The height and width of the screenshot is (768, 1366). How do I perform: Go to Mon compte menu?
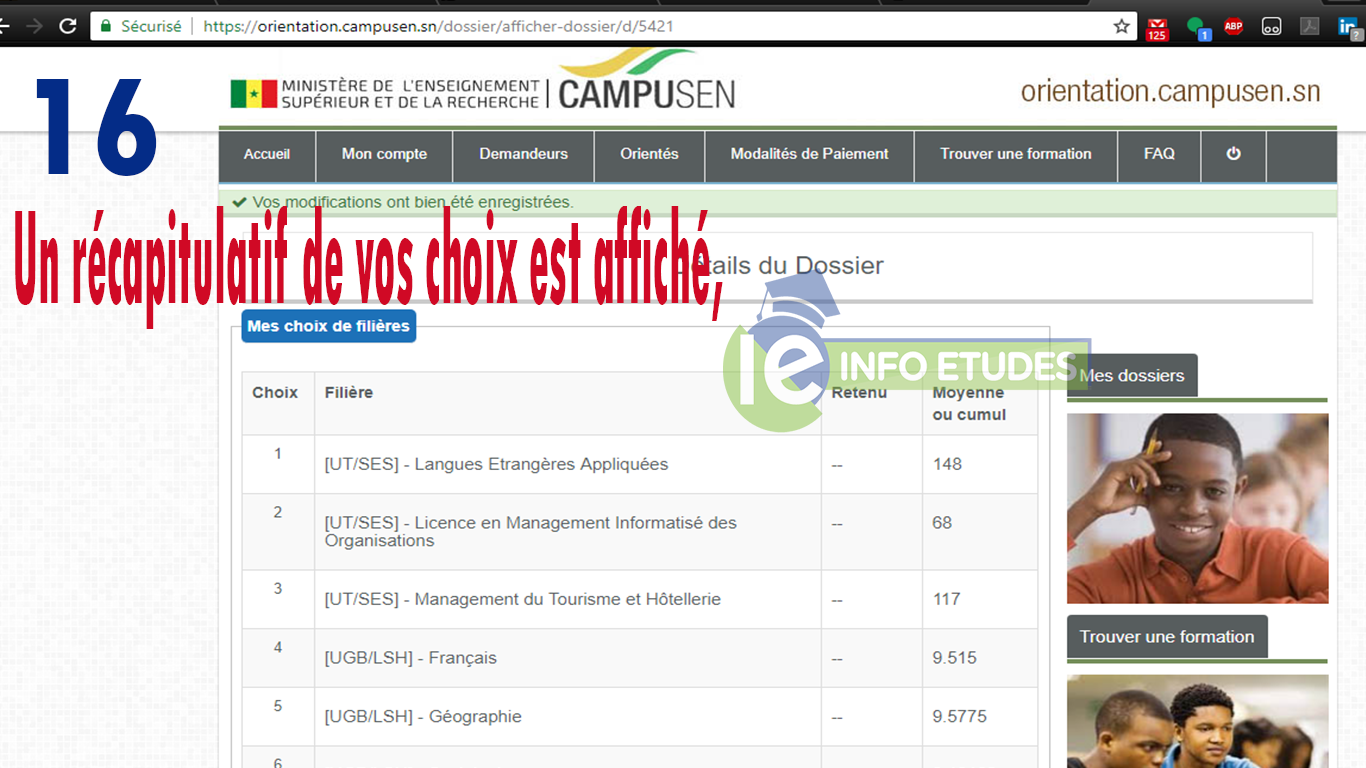click(x=384, y=154)
